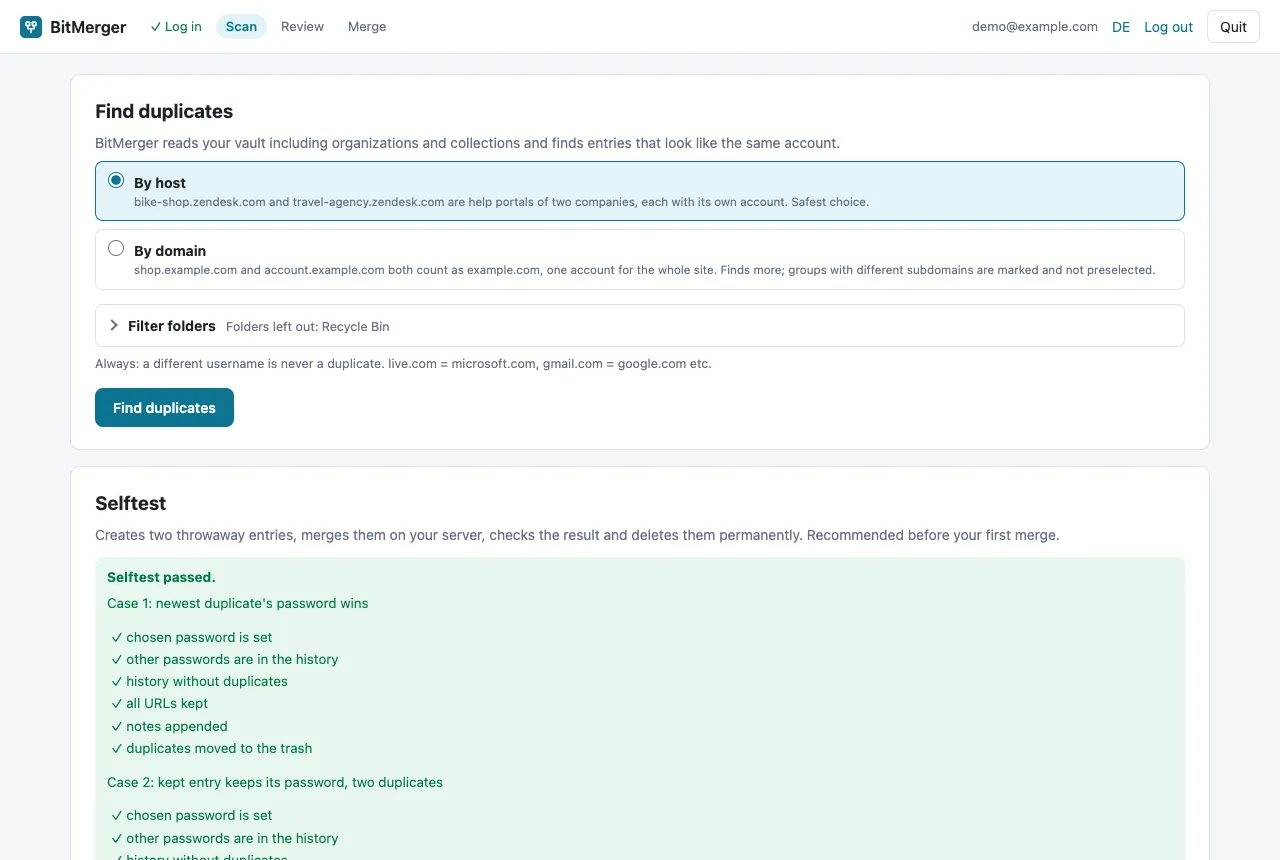Viewport: 1280px width, 860px height.
Task: Click 'Folders left out: Recycle Bin' text
Action: [x=308, y=326]
